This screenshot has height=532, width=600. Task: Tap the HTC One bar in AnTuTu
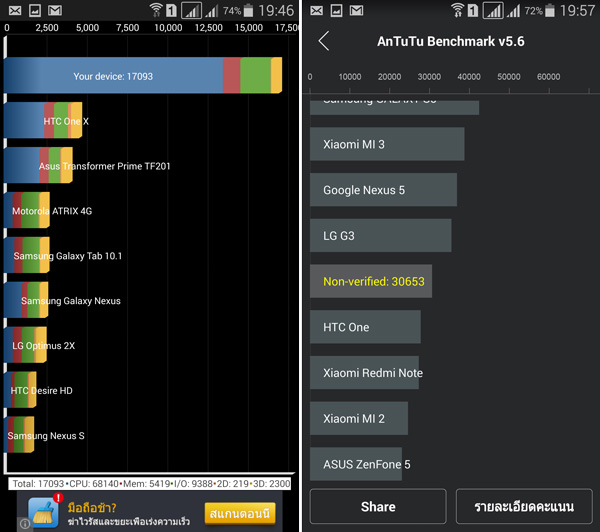point(365,327)
